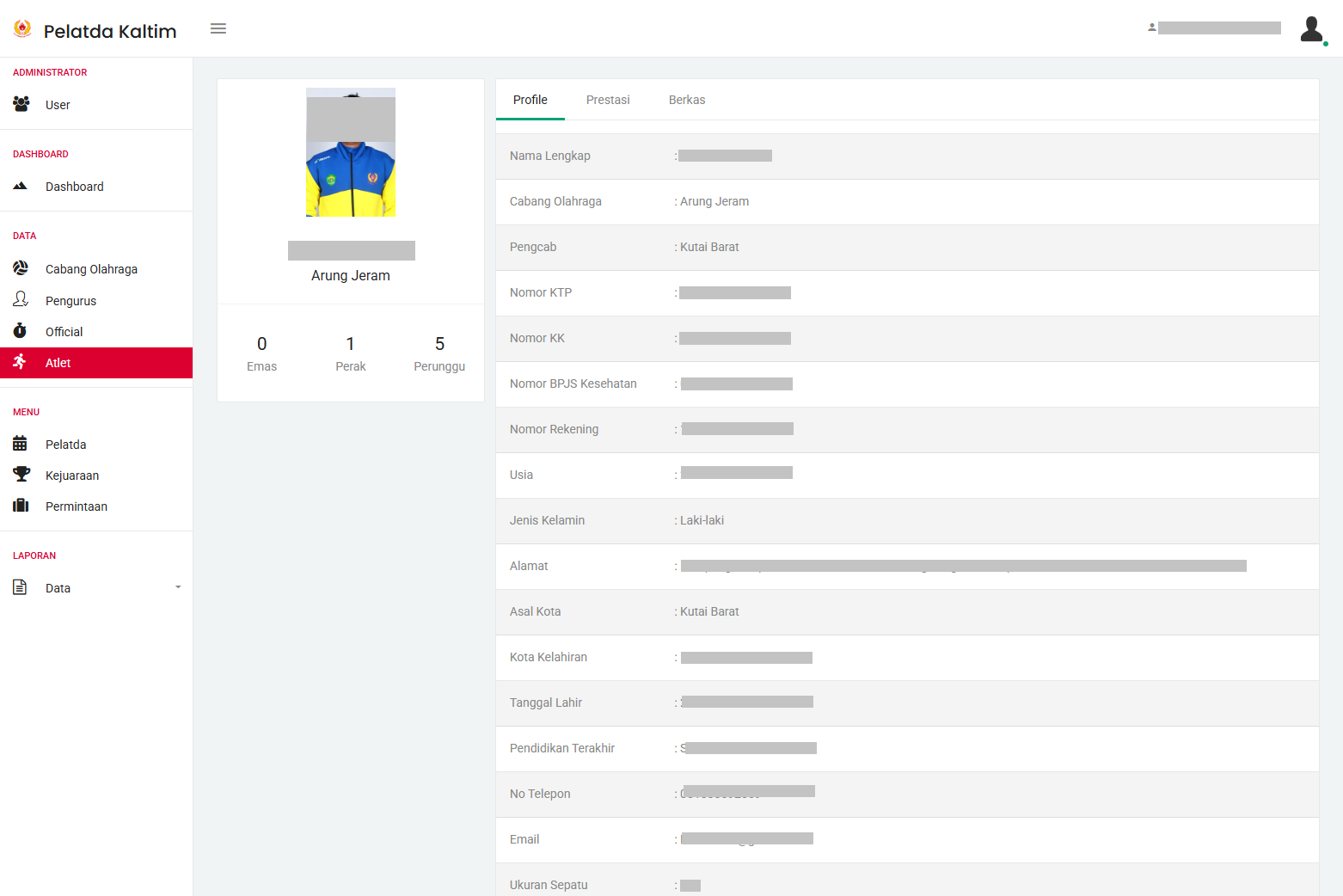Switch to the Berkas tab
The width and height of the screenshot is (1343, 896).
tap(687, 100)
